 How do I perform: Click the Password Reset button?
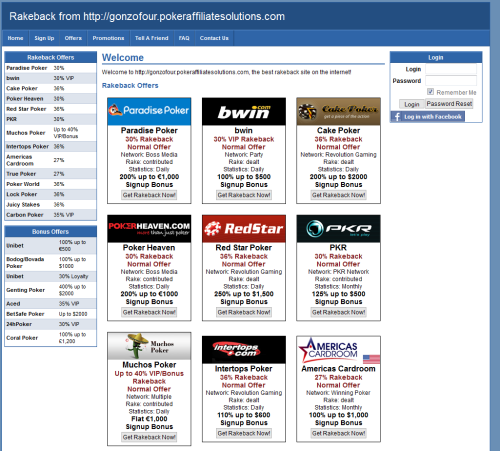[x=449, y=104]
